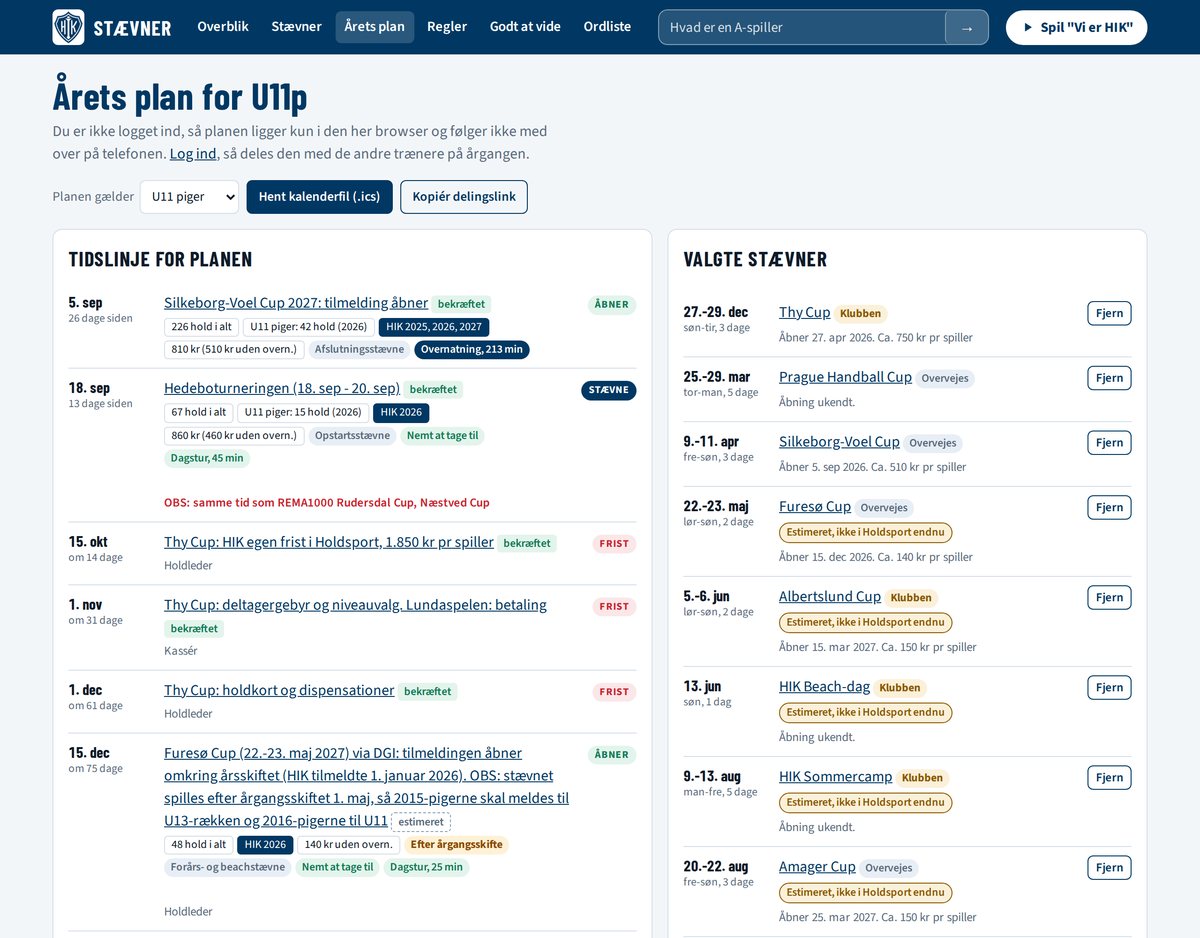Go to the Stævner page
Viewport: 1200px width, 938px height.
click(x=297, y=27)
